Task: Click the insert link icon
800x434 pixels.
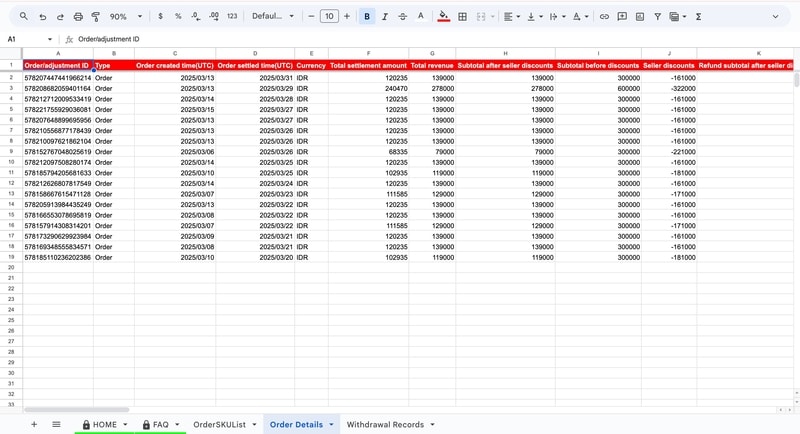Action: tap(604, 17)
